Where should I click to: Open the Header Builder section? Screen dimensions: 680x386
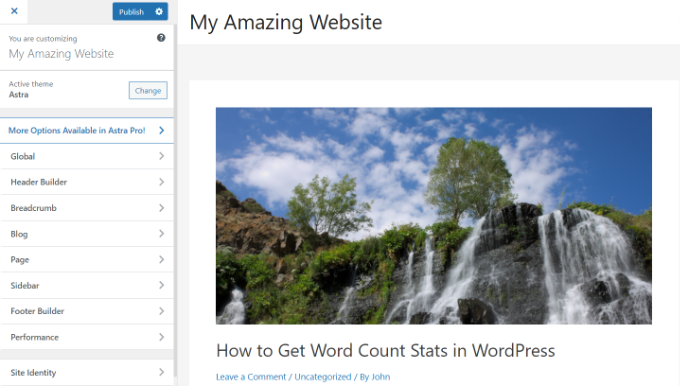[87, 182]
